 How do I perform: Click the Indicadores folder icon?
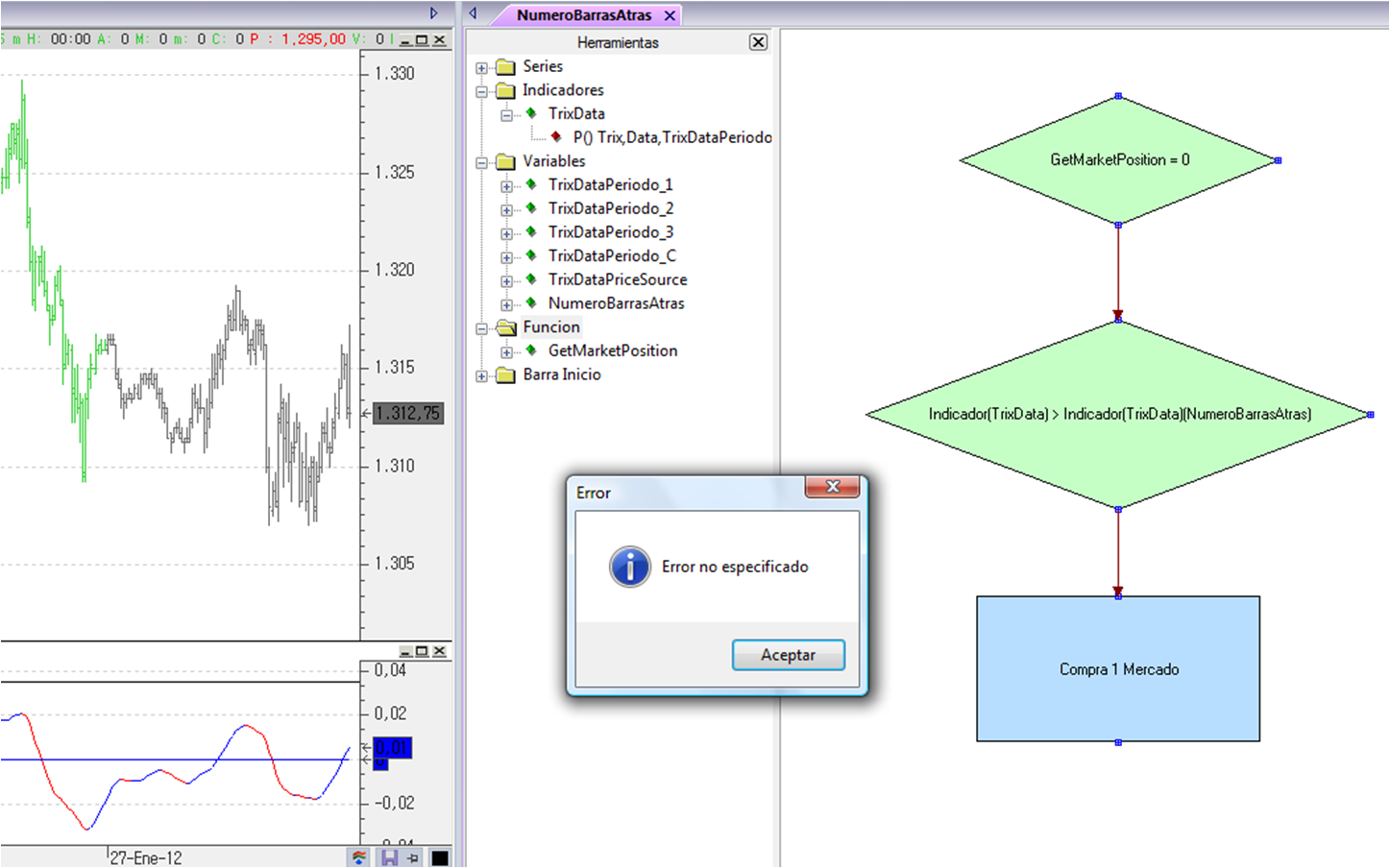click(x=505, y=90)
